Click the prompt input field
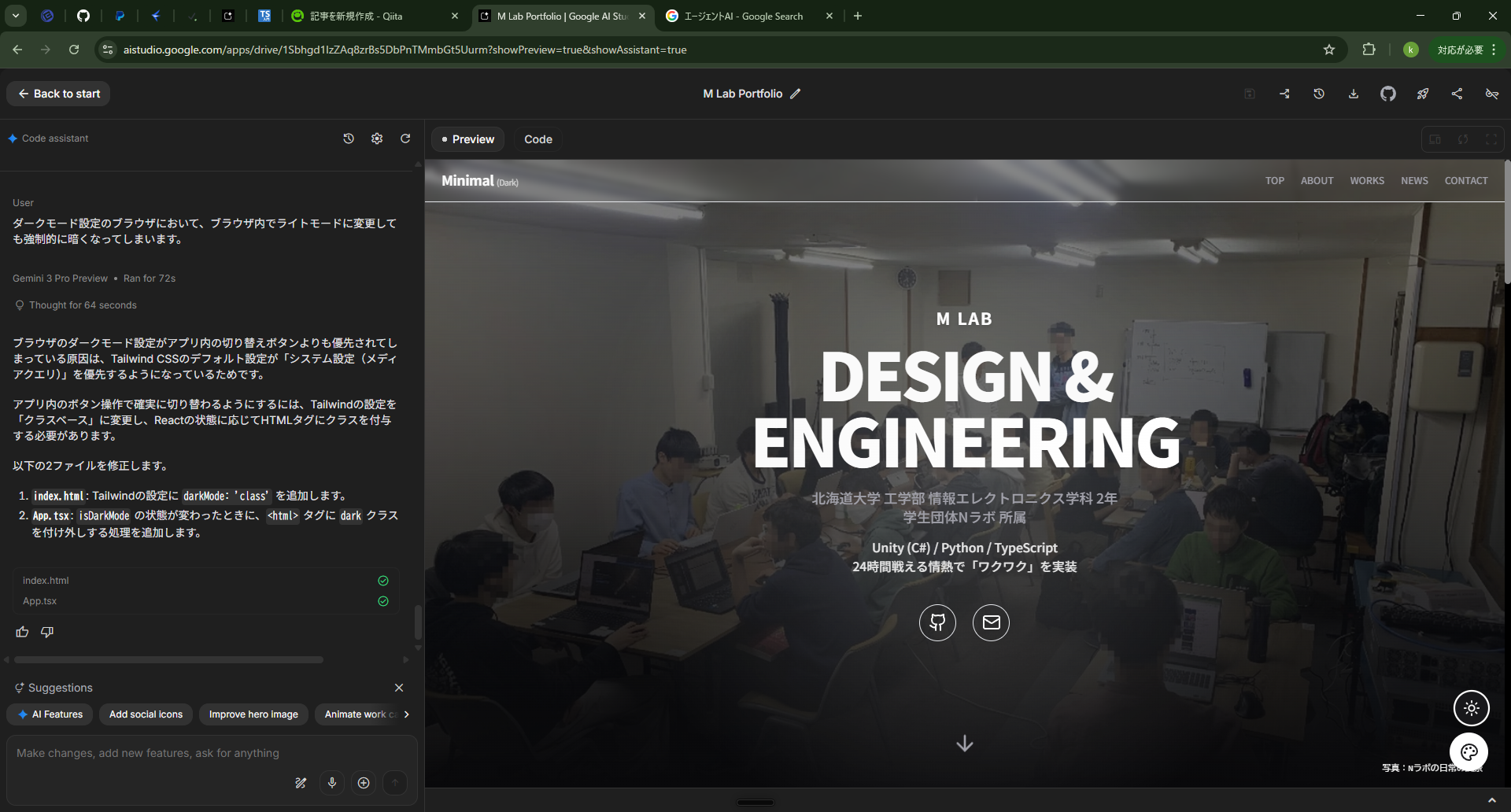The image size is (1511, 812). (x=212, y=753)
